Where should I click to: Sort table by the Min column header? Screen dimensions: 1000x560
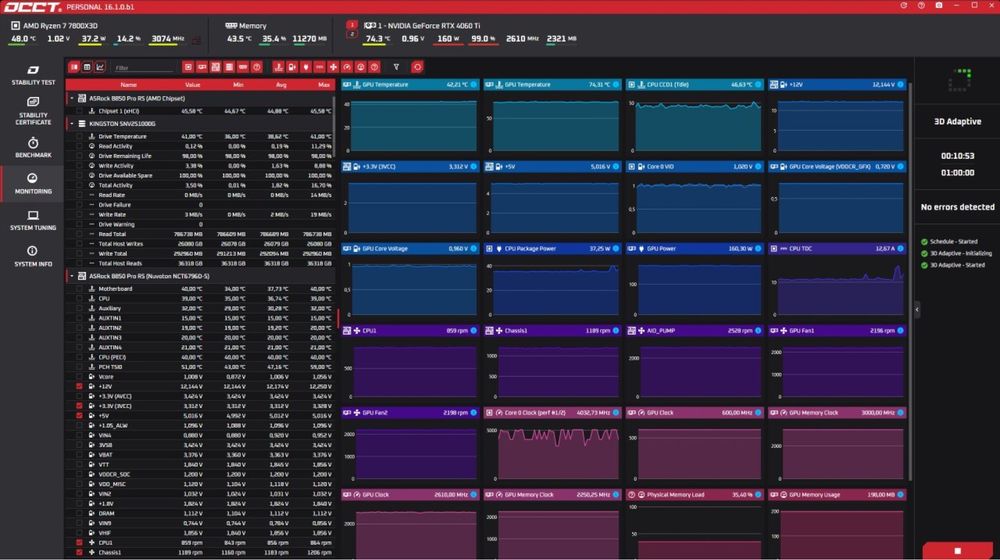pyautogui.click(x=238, y=85)
